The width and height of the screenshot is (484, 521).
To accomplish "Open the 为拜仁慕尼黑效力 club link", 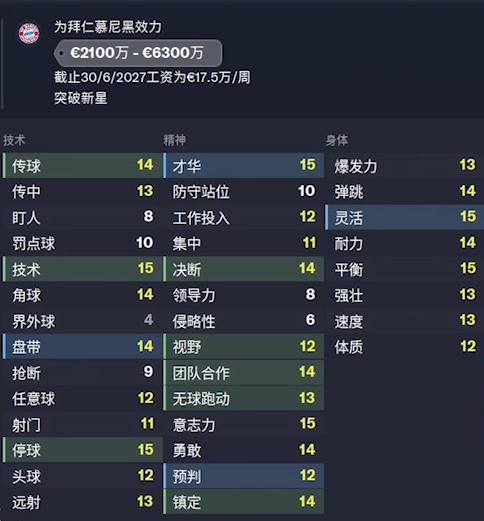I will (x=108, y=27).
